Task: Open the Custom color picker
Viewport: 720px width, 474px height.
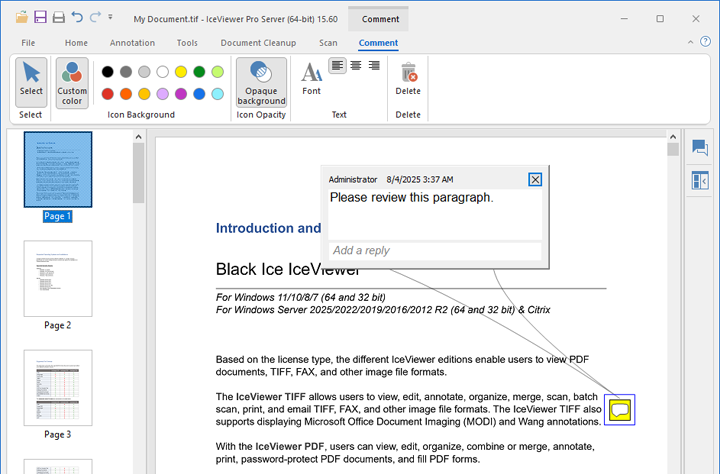Action: pos(72,81)
